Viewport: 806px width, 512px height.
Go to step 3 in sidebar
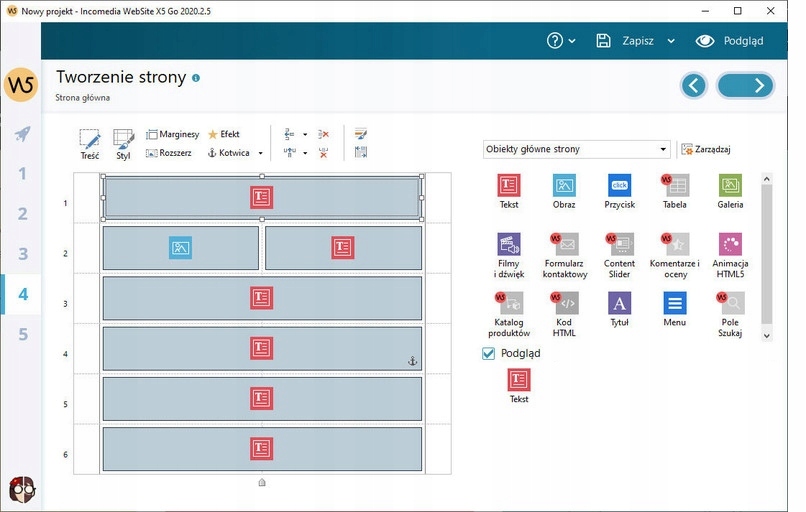pyautogui.click(x=22, y=254)
